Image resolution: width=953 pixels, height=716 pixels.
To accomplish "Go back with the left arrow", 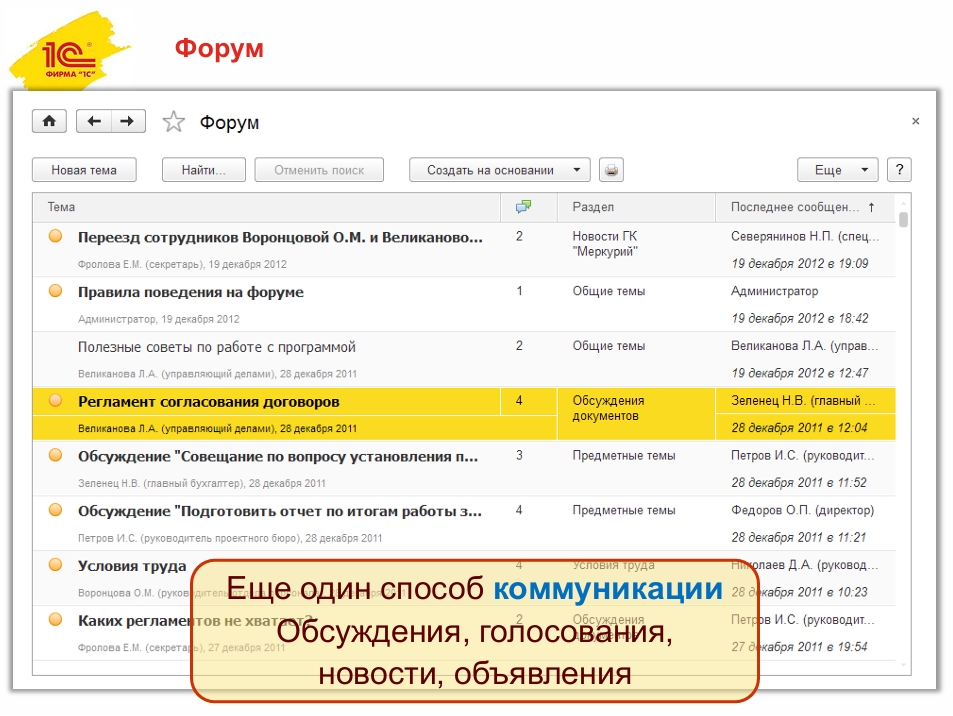I will click(x=94, y=121).
